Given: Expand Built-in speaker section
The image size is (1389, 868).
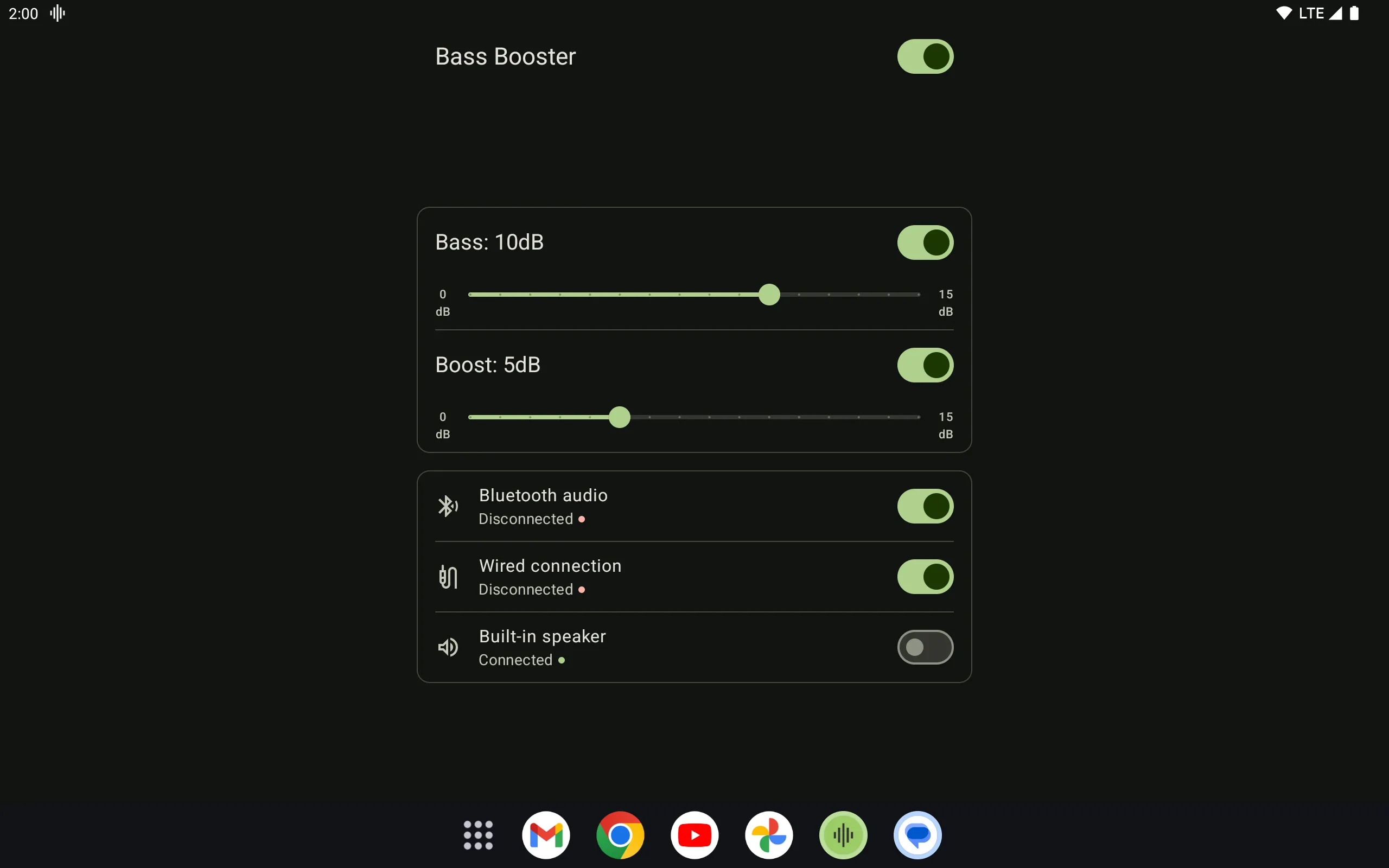Looking at the screenshot, I should tap(542, 647).
